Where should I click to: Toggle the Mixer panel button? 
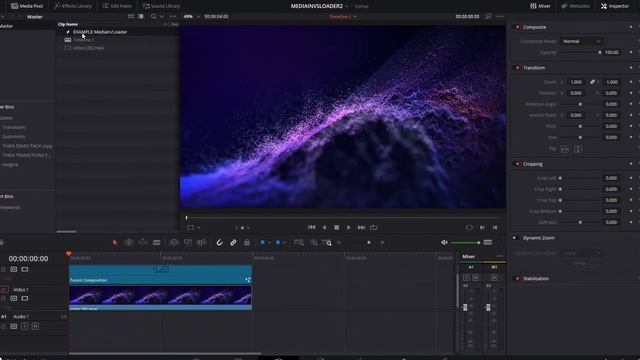(540, 6)
